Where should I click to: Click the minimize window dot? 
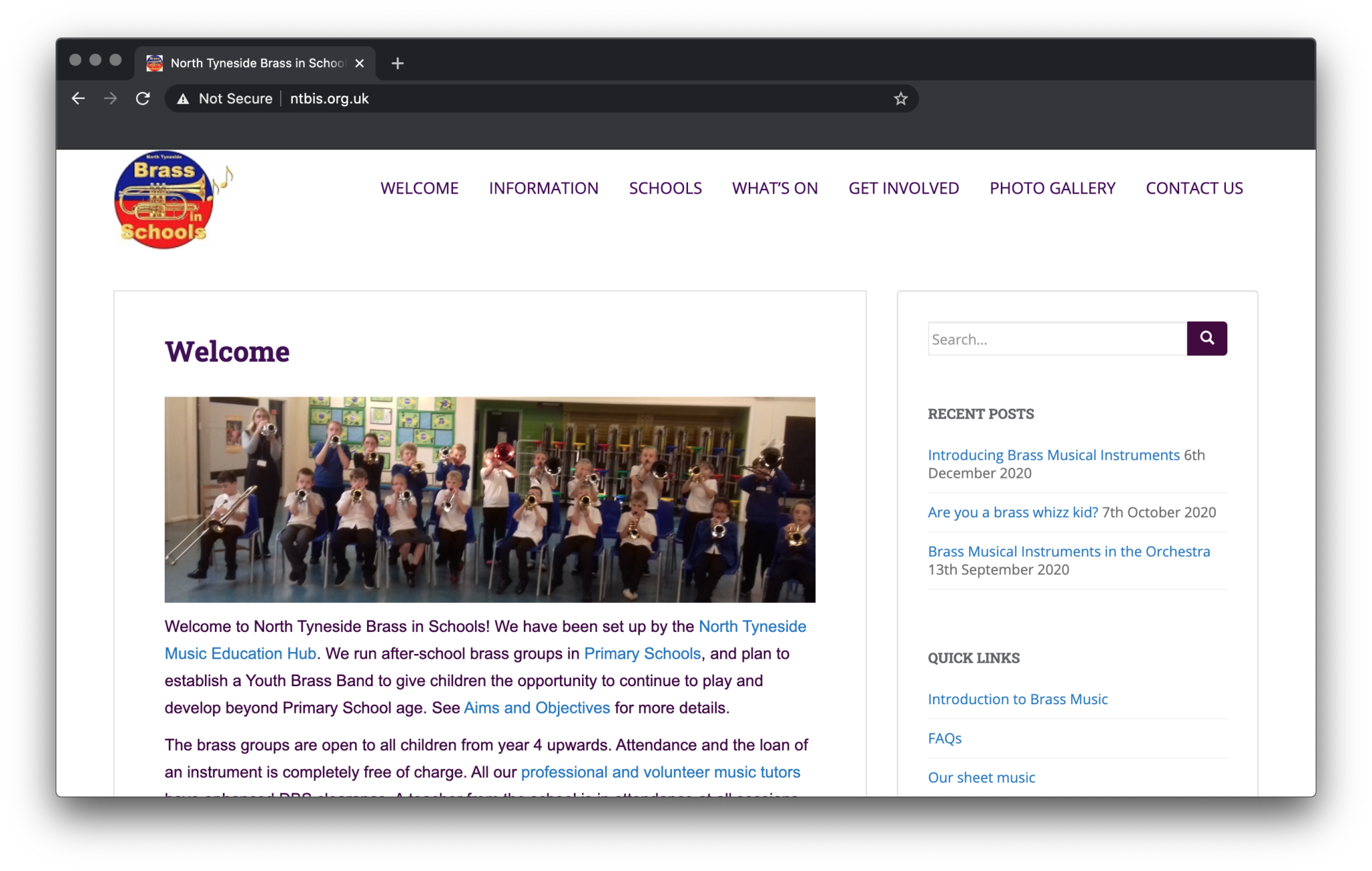(x=96, y=60)
